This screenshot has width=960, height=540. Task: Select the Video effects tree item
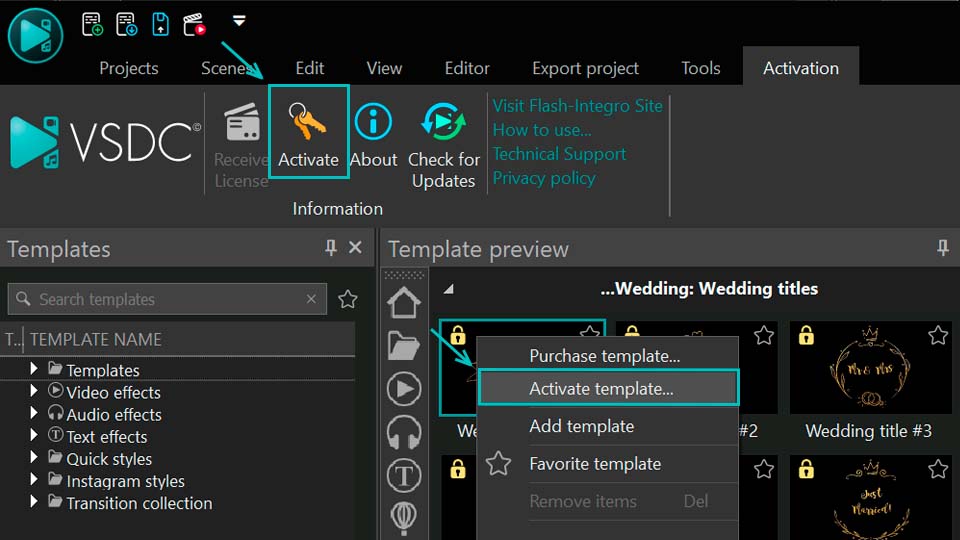(x=113, y=392)
